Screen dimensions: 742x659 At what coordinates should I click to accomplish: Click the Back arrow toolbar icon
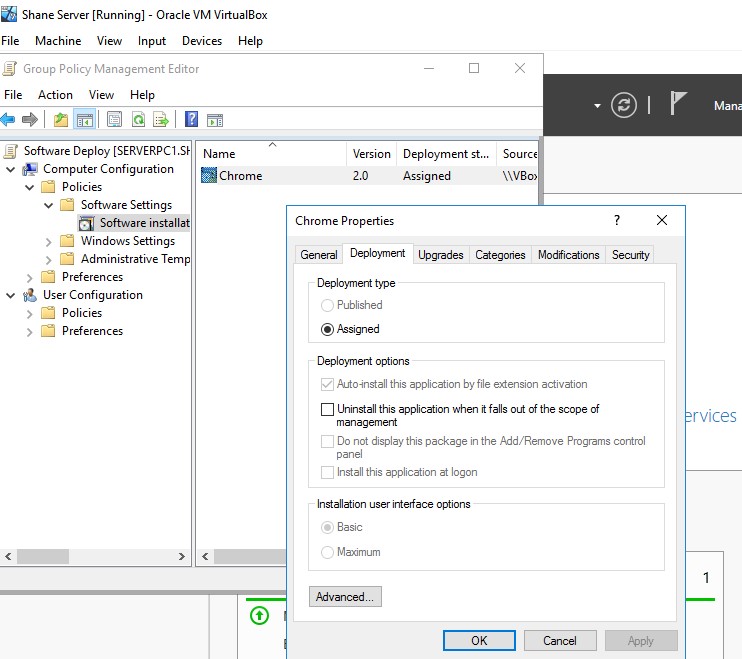coord(8,119)
